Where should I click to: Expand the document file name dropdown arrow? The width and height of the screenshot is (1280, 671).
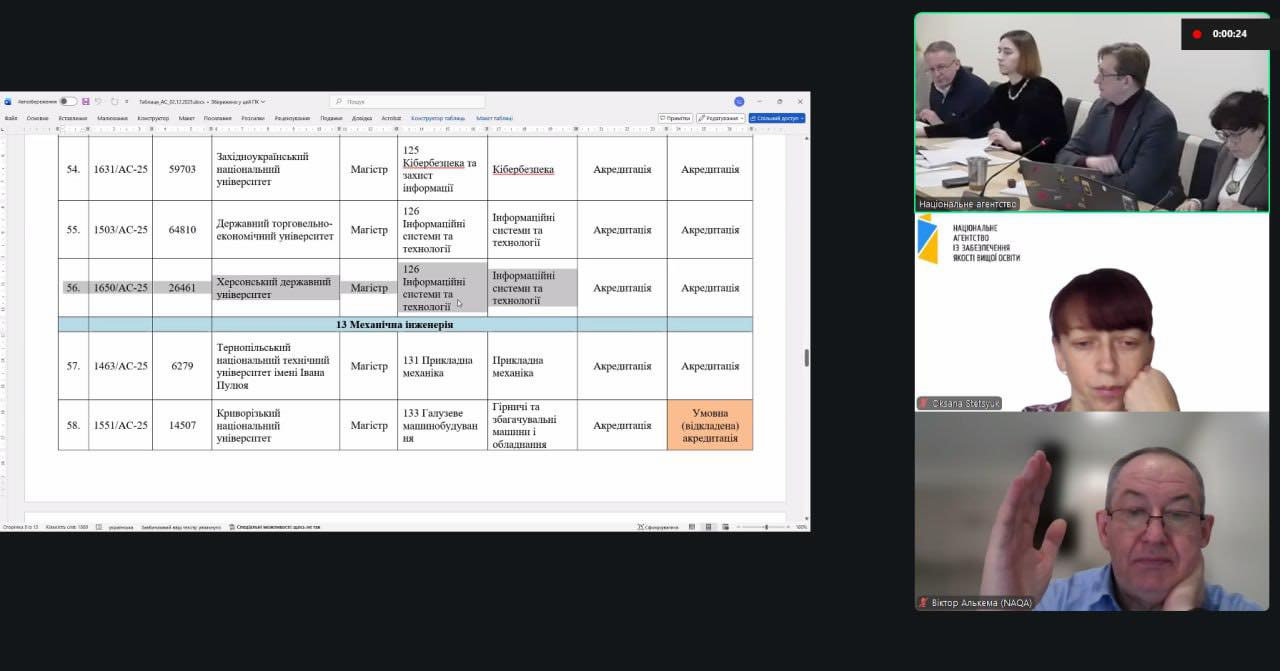pos(263,101)
